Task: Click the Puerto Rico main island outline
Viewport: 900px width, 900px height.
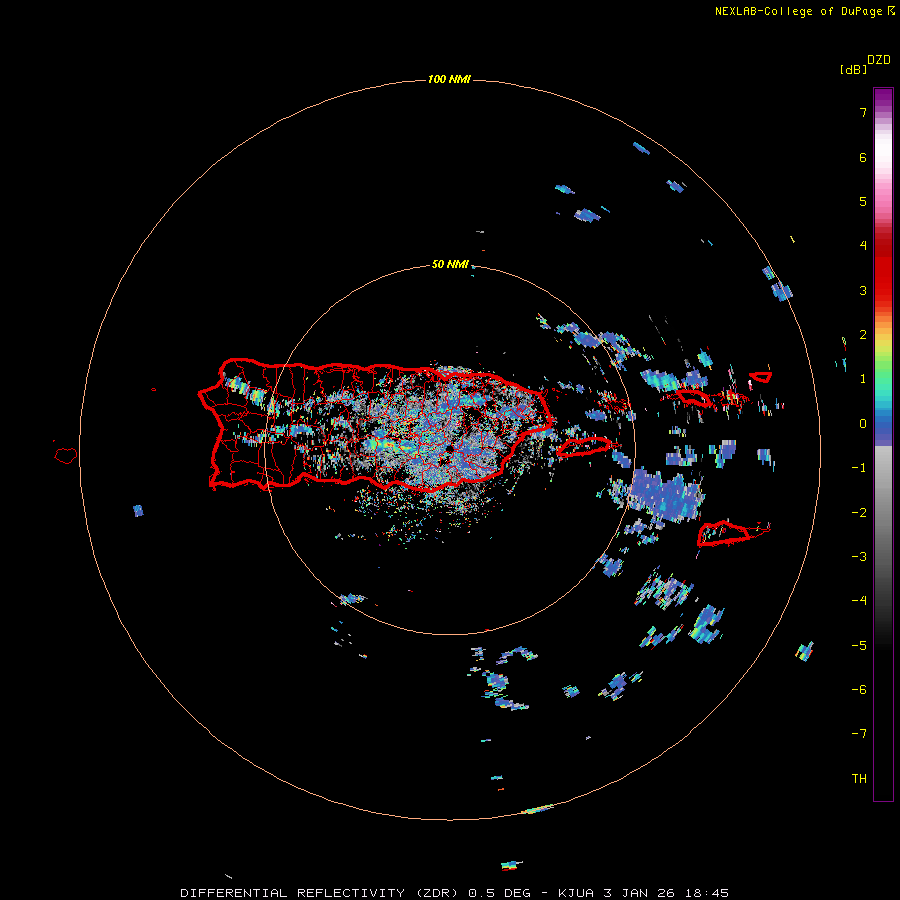Action: [x=376, y=425]
